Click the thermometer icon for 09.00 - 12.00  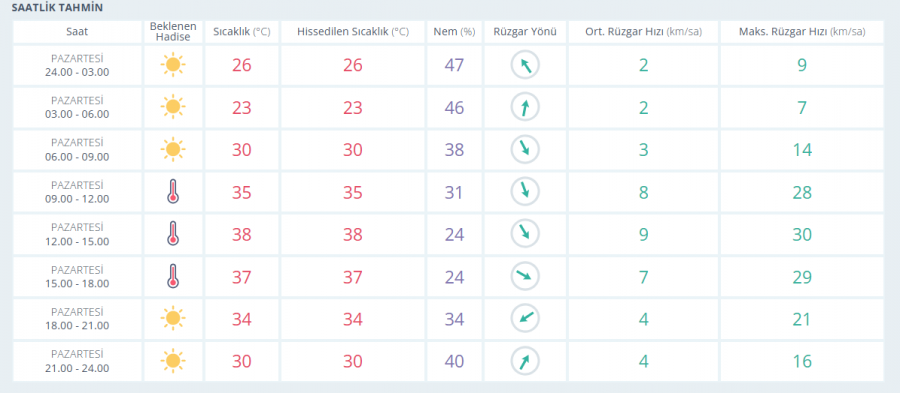tap(173, 192)
